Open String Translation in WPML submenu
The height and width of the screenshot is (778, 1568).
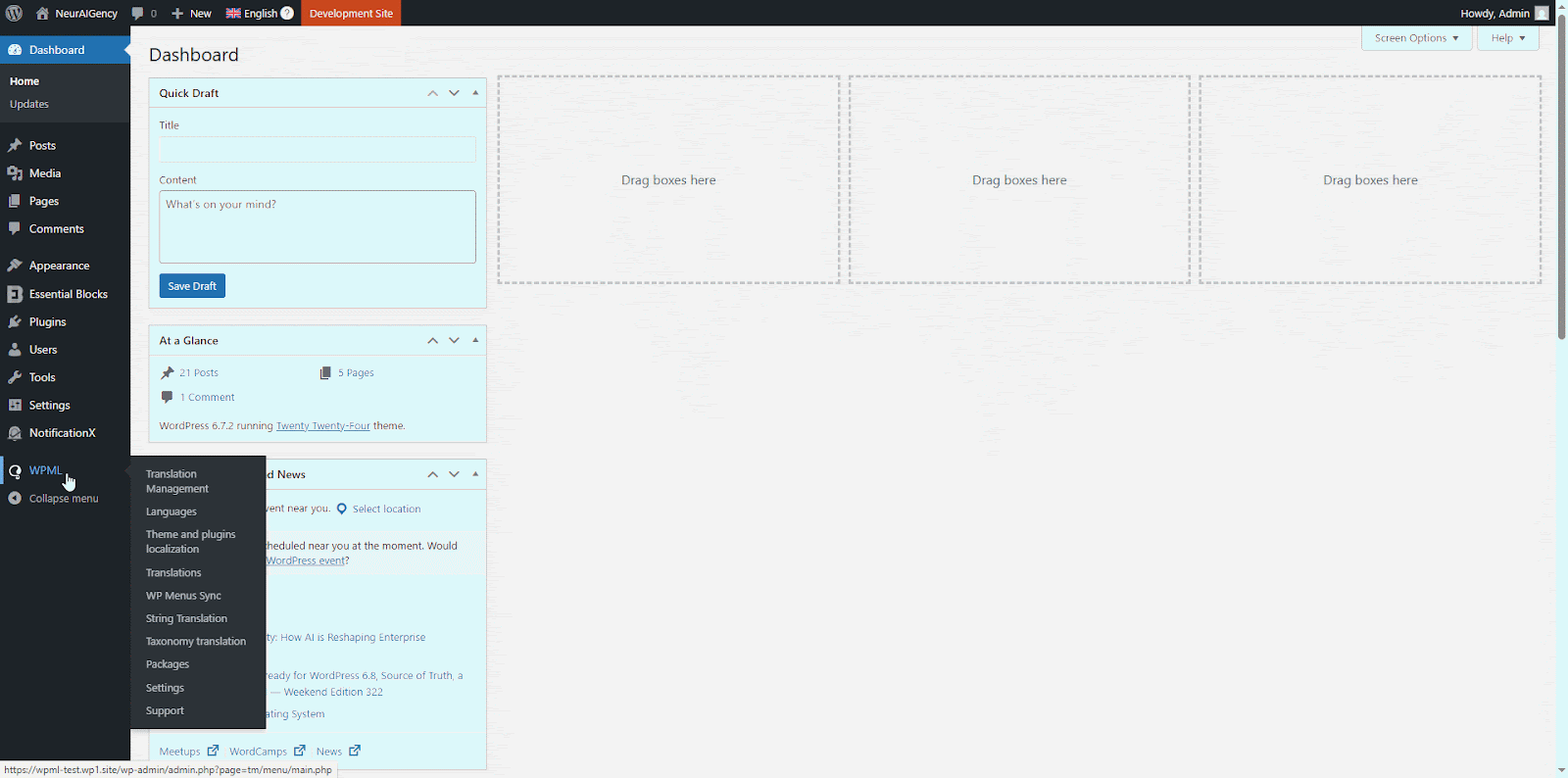(186, 619)
